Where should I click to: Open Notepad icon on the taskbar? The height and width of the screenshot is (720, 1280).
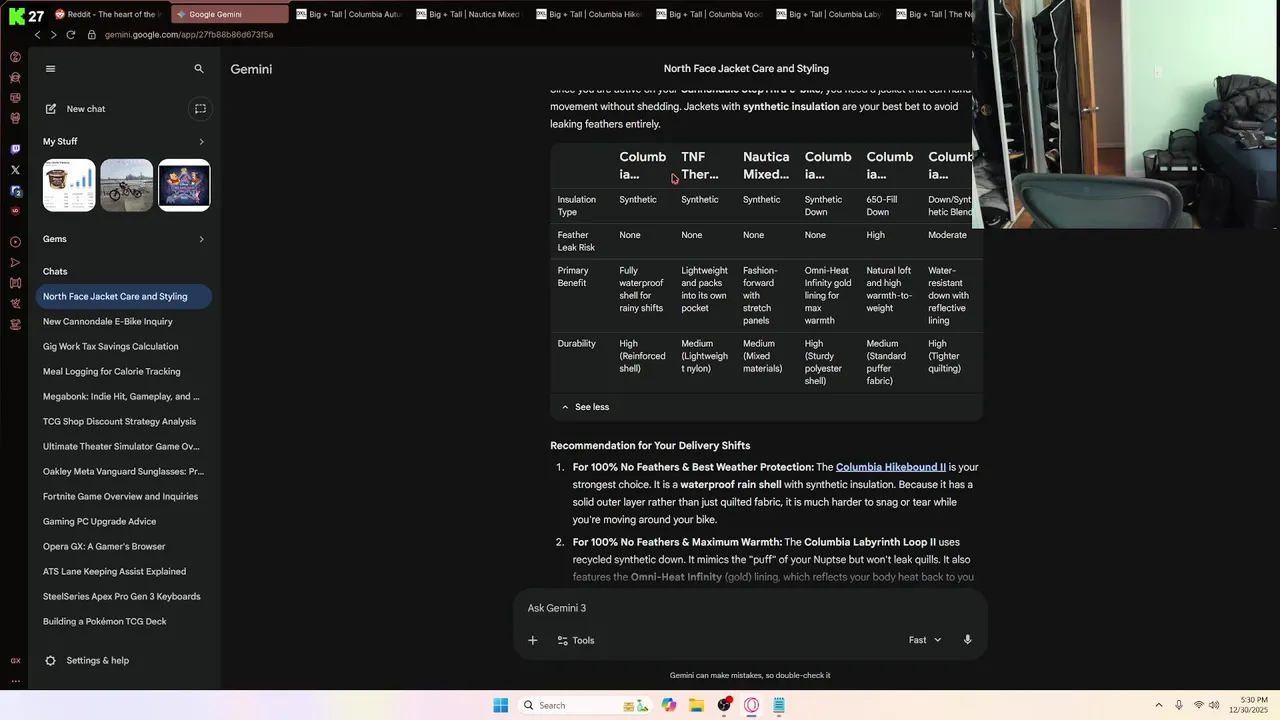pyautogui.click(x=779, y=705)
